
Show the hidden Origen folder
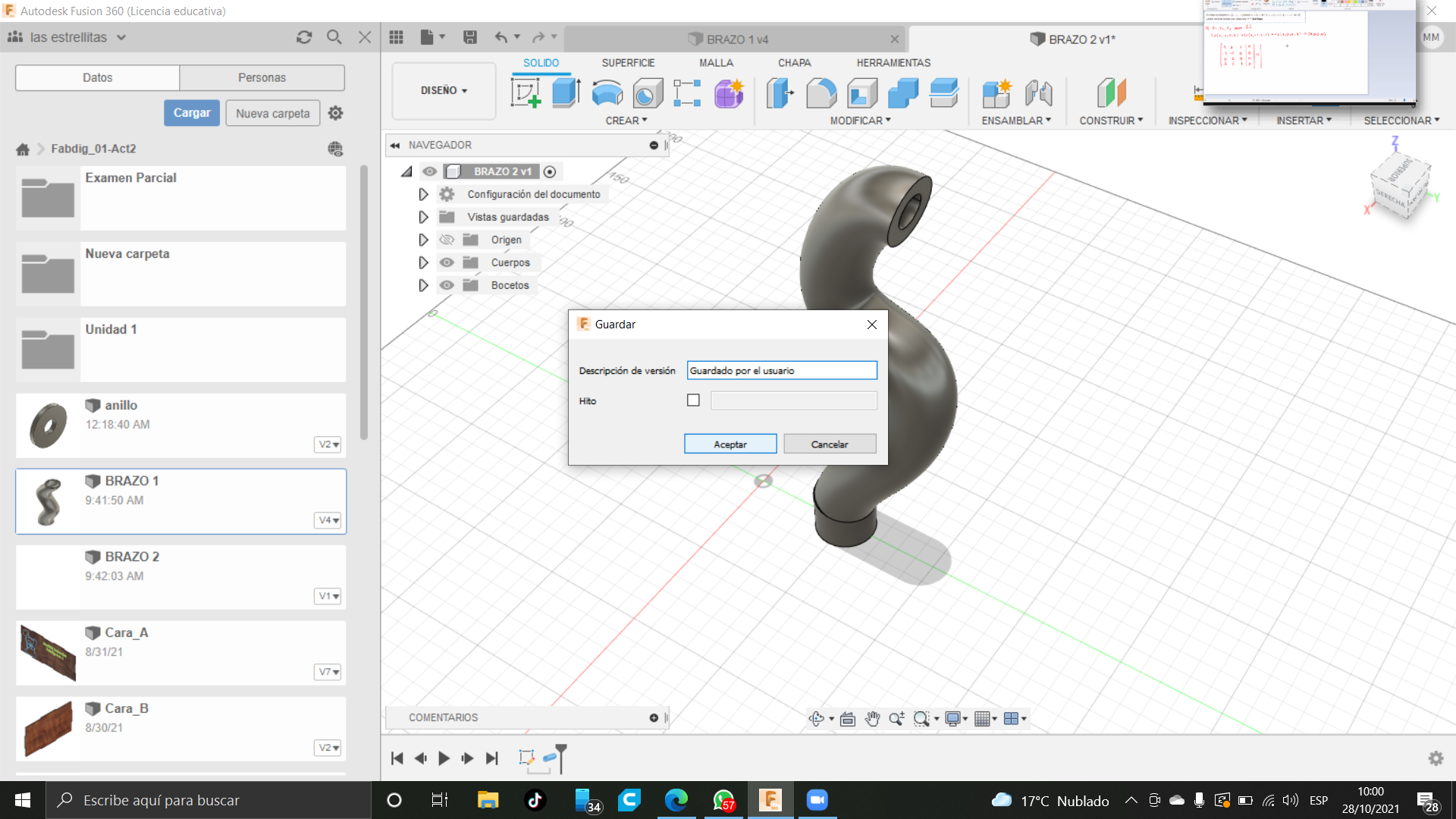tap(447, 240)
